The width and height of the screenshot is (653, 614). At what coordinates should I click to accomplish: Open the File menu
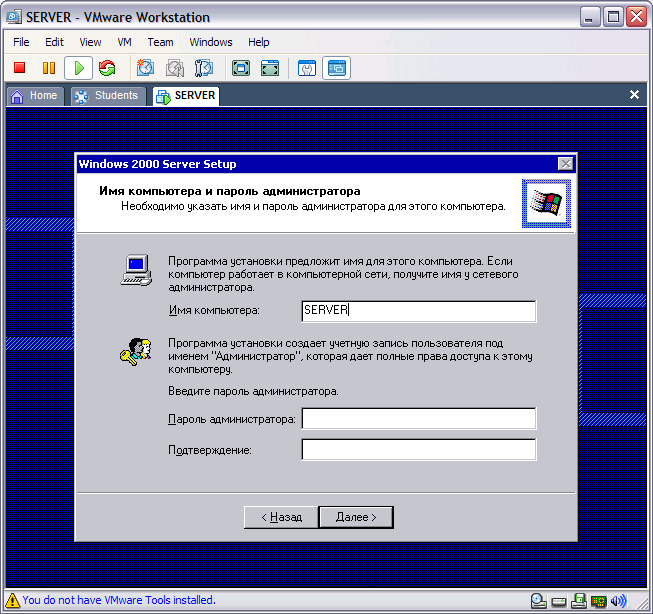(x=21, y=42)
